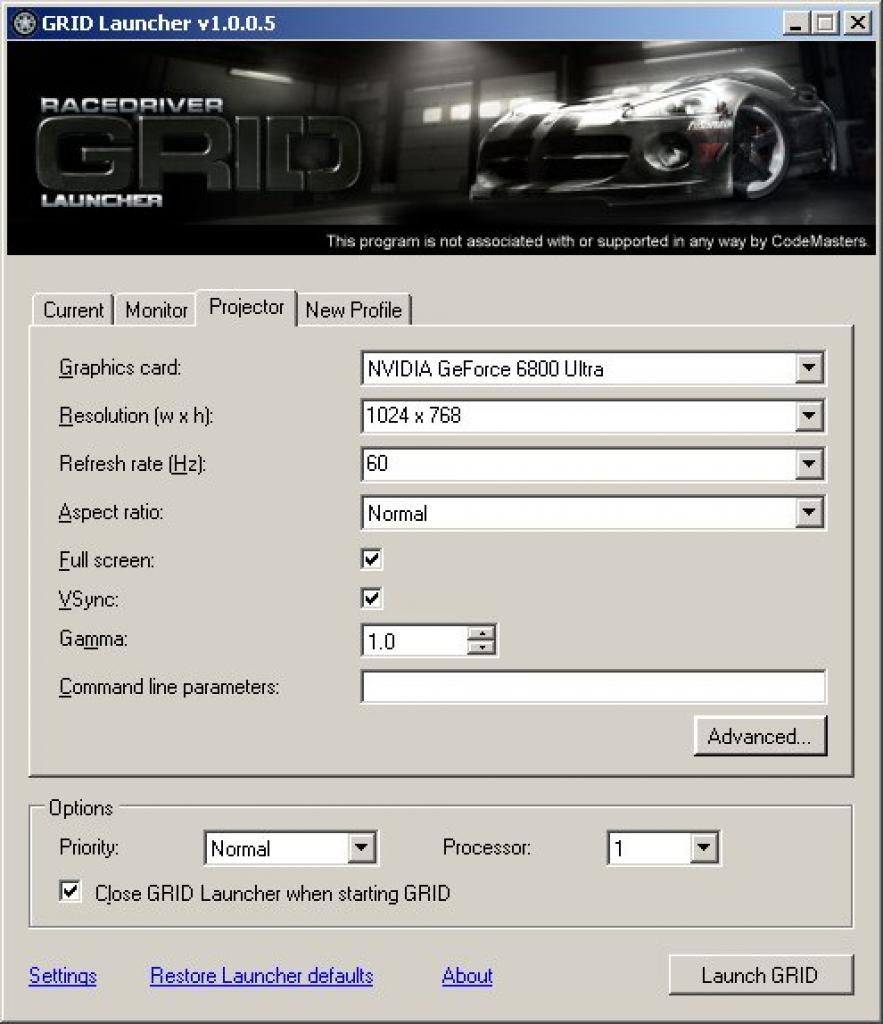
Task: Click the Refresh rate (Hz) label
Action: (x=133, y=464)
